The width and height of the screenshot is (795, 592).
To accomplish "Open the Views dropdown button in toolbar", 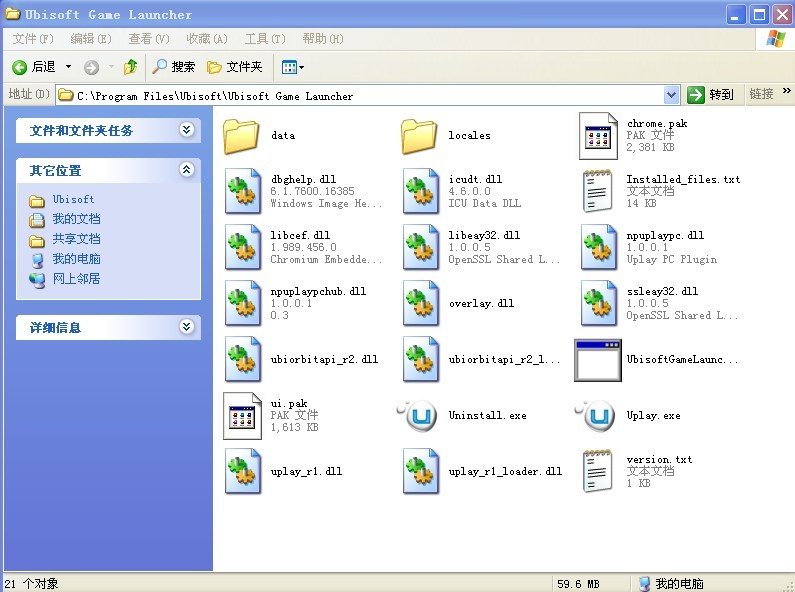I will tap(292, 67).
